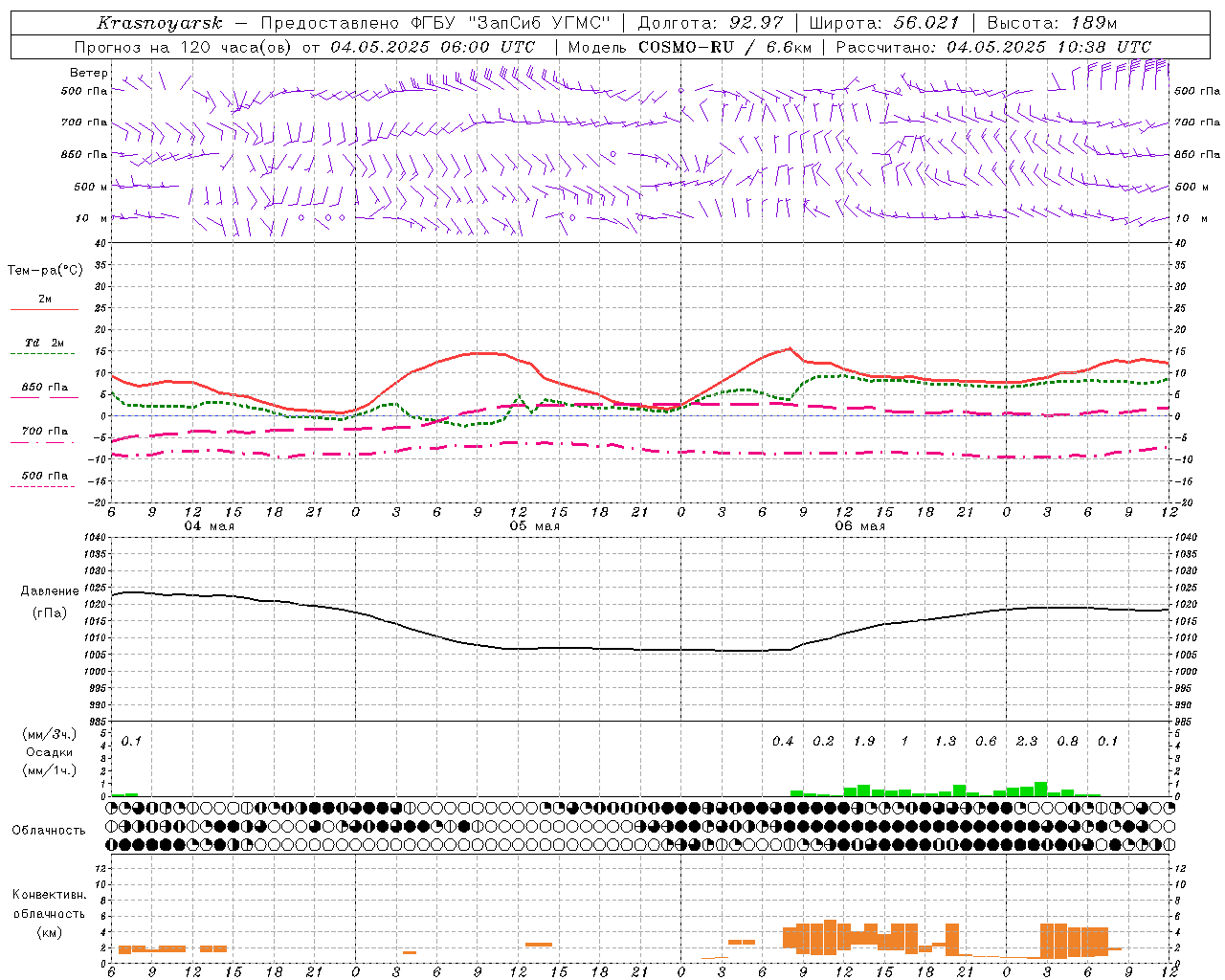Select the 'Широта: 56.021' header value
The height and width of the screenshot is (980, 1225).
pyautogui.click(x=883, y=23)
